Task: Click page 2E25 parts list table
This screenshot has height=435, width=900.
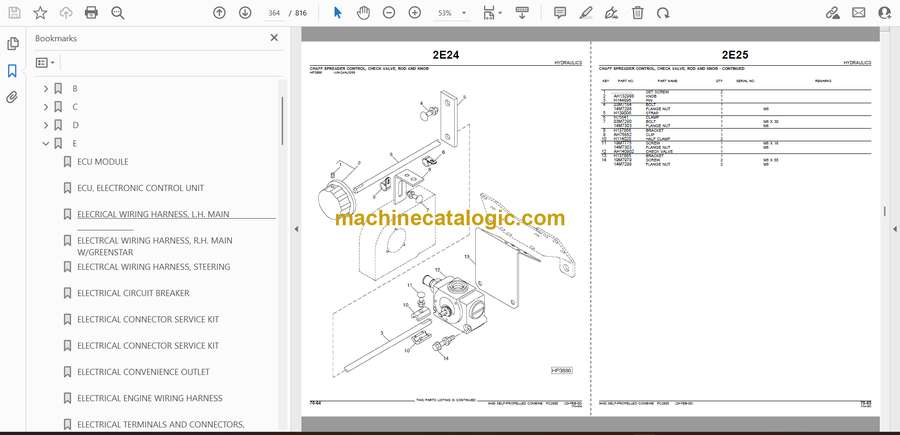Action: tap(735, 123)
